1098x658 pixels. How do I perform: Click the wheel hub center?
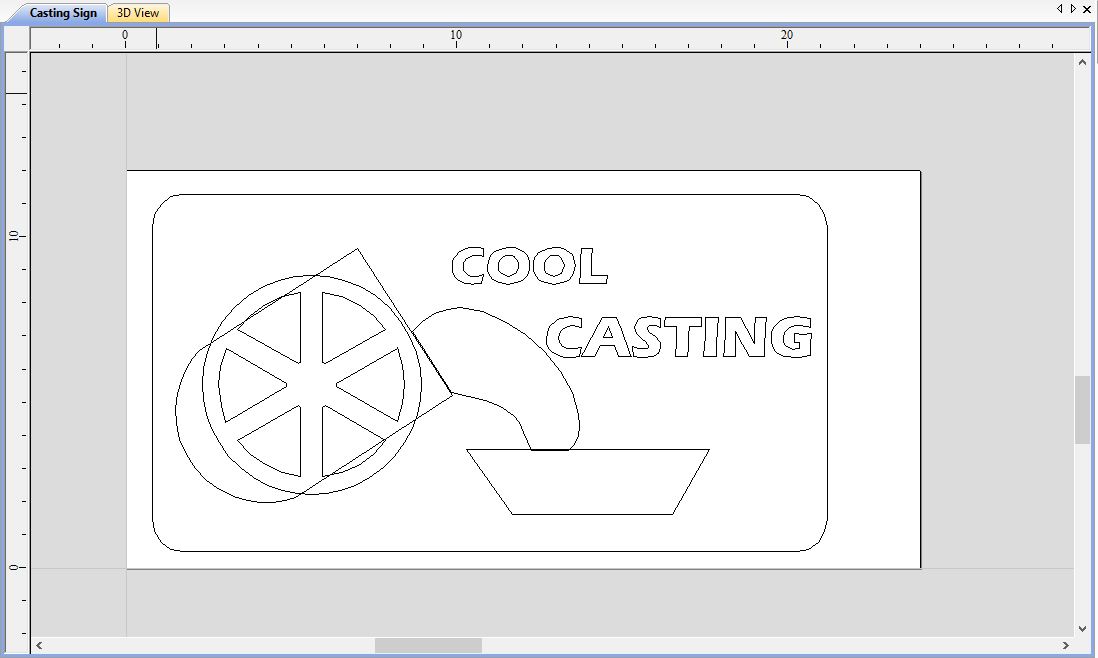[x=312, y=384]
